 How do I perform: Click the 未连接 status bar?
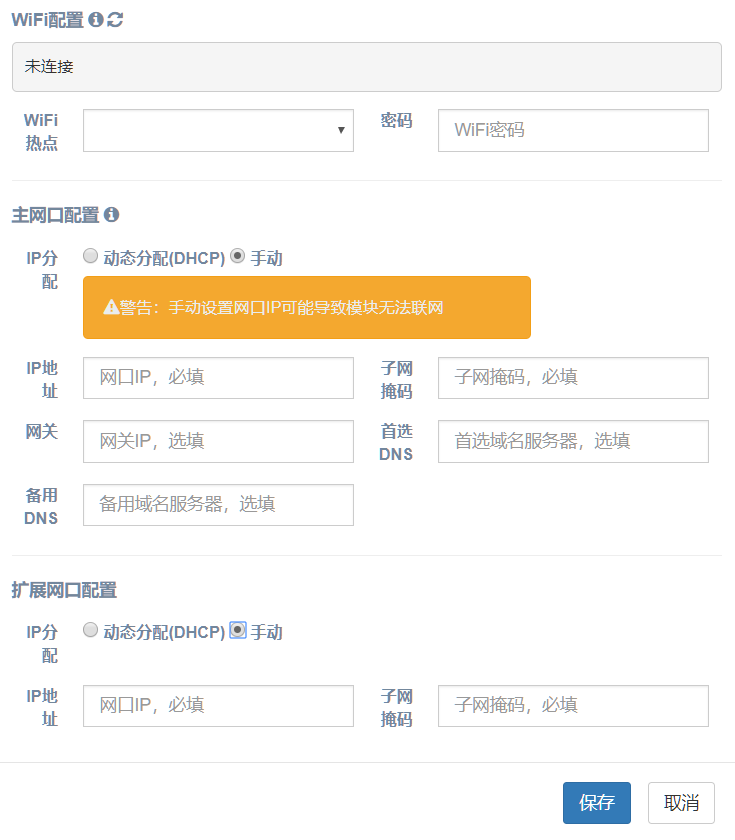(x=367, y=66)
